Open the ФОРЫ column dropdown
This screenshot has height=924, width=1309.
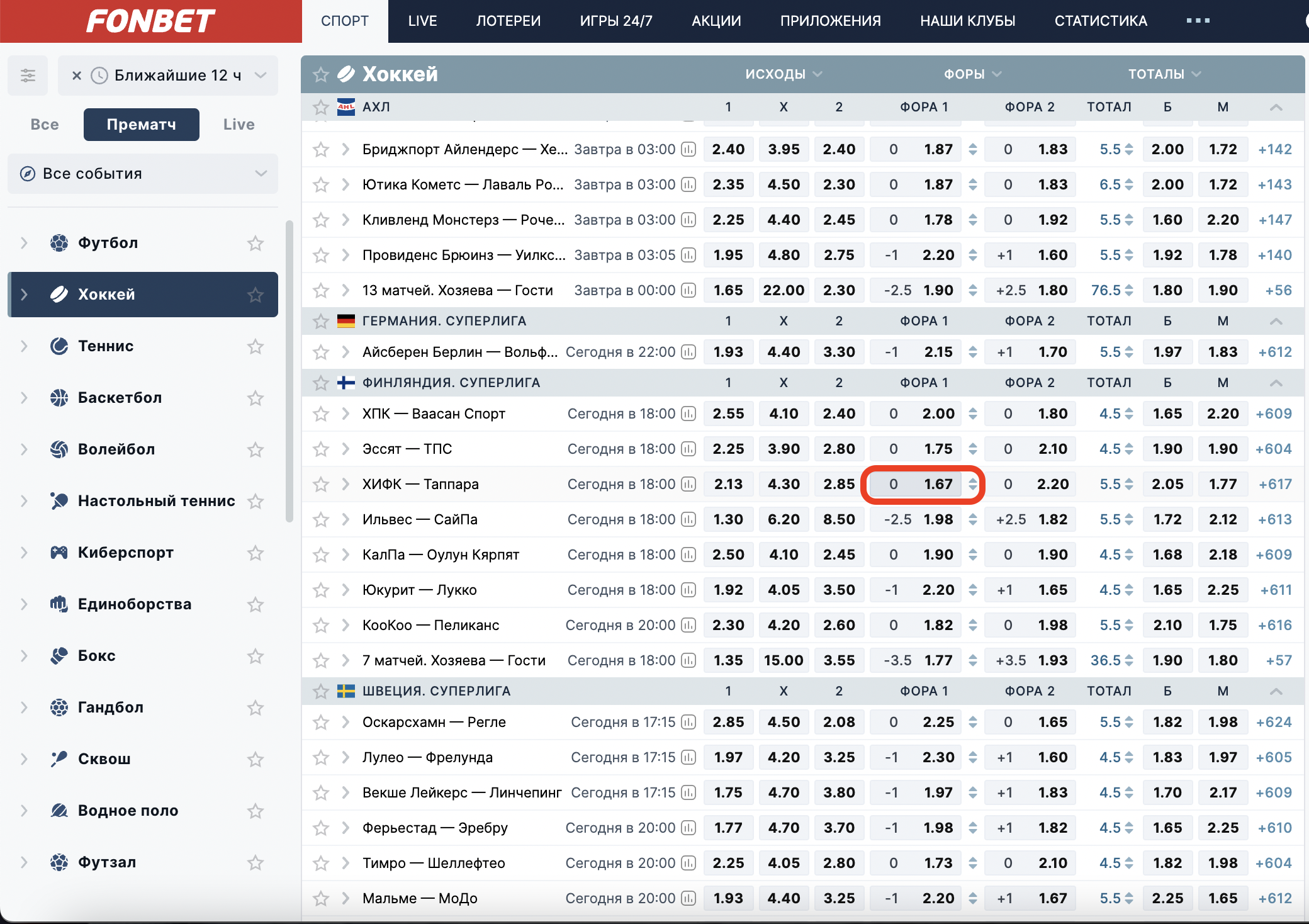pyautogui.click(x=972, y=74)
